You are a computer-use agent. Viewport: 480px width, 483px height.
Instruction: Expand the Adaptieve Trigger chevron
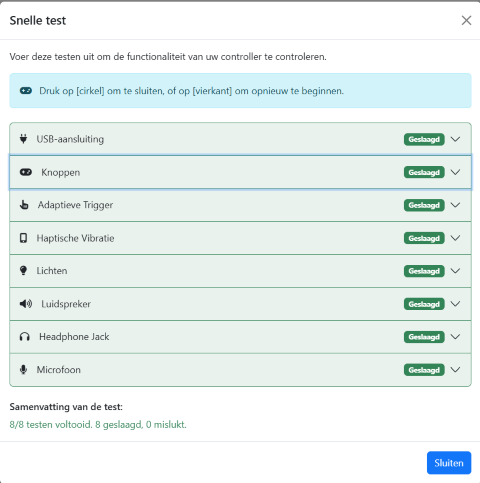pos(455,205)
